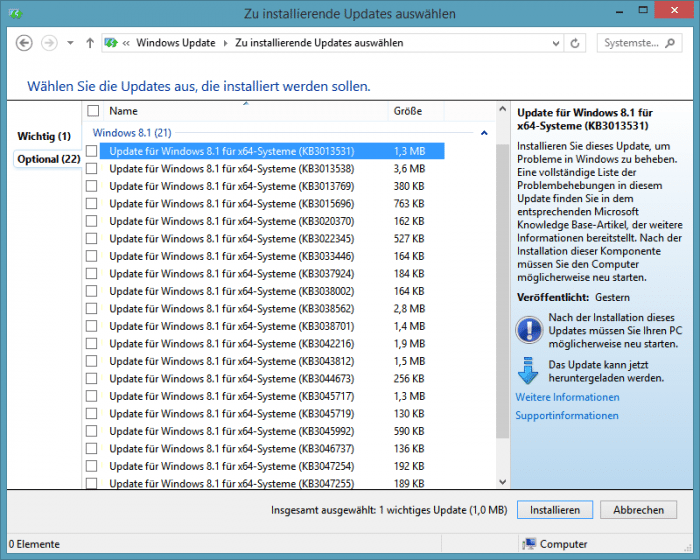Check the box for update KB3020370
Image resolution: width=700 pixels, height=560 pixels.
[92, 221]
